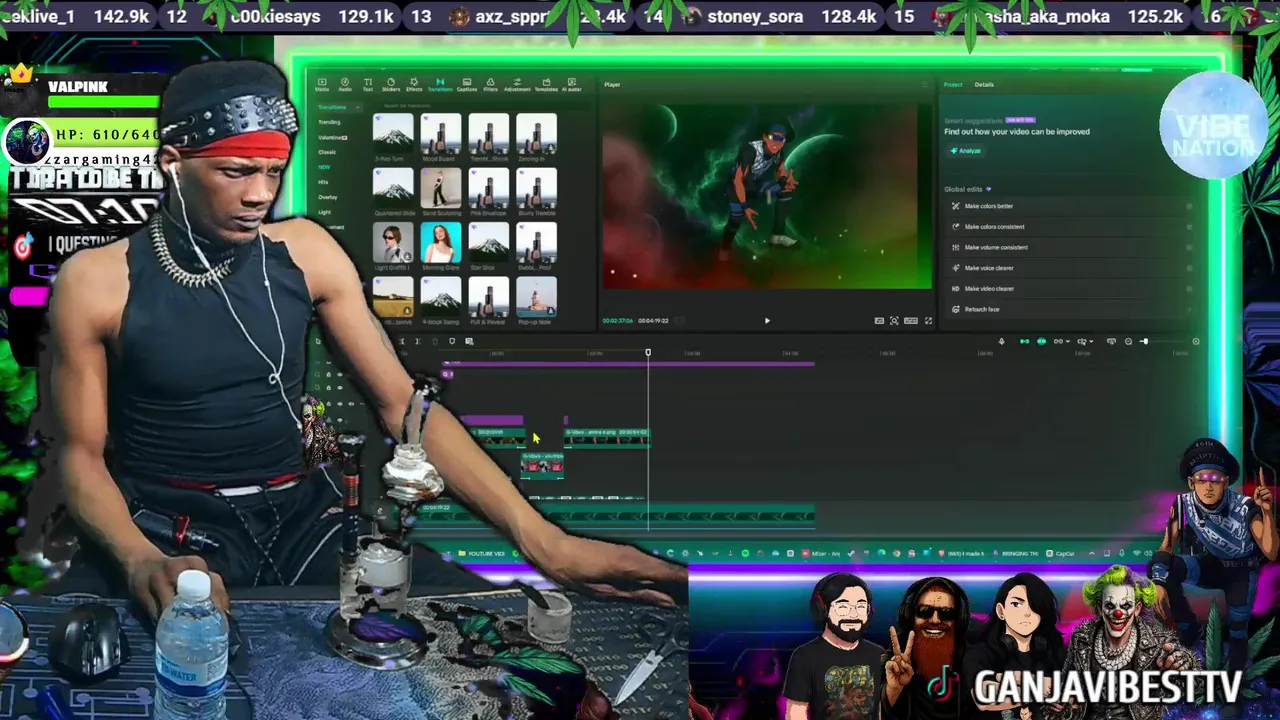Image resolution: width=1280 pixels, height=720 pixels.
Task: Switch to the Details tab
Action: click(984, 84)
